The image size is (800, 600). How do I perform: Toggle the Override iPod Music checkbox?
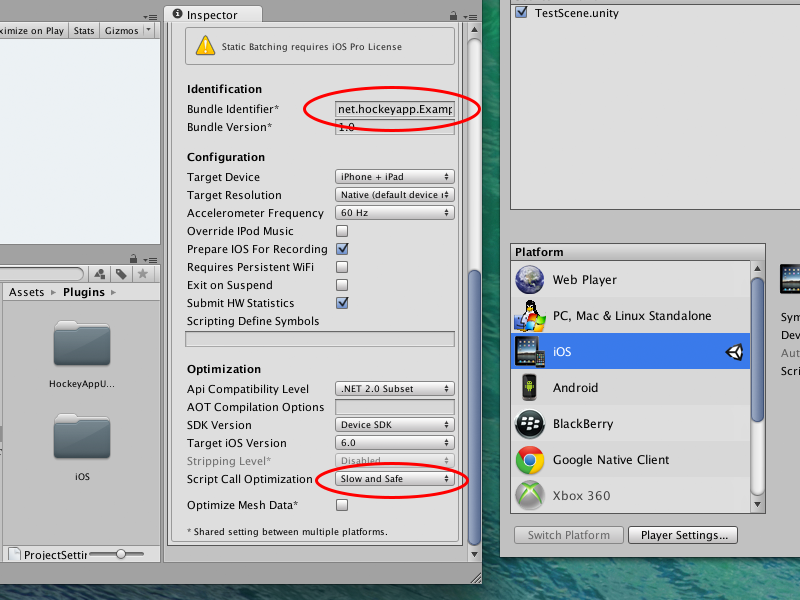342,231
